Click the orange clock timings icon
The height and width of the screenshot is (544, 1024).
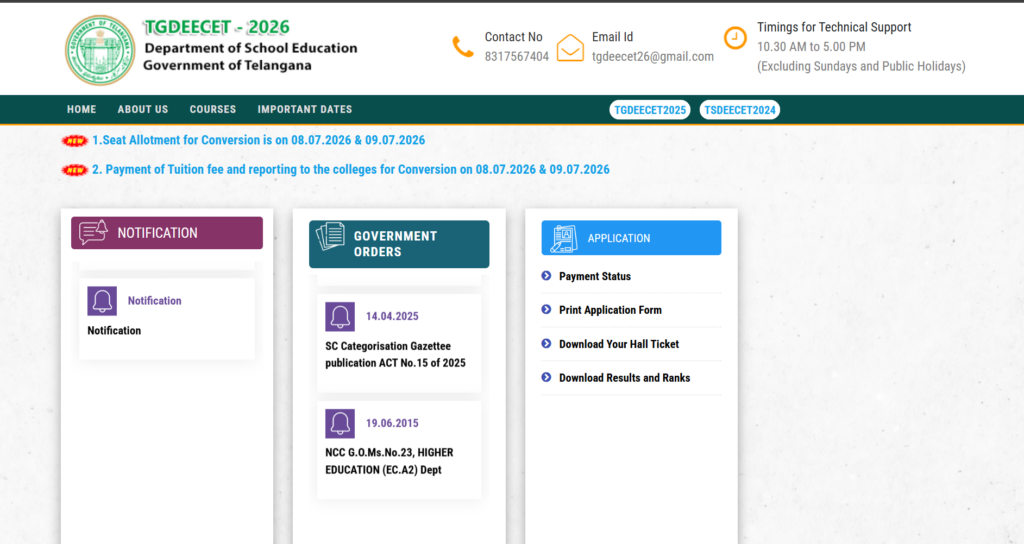click(735, 38)
